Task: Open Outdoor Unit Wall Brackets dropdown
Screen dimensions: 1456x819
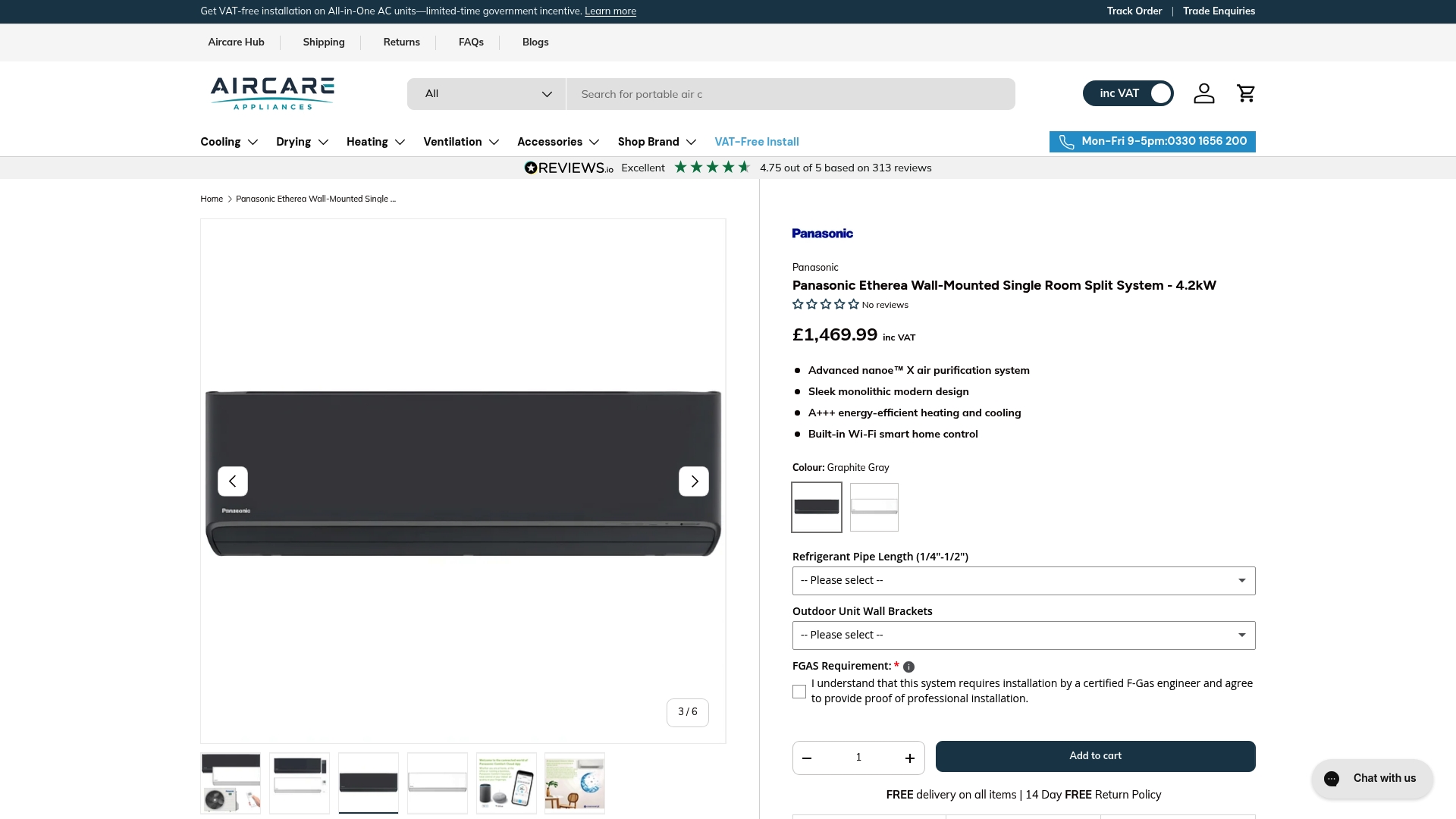Action: [1024, 635]
